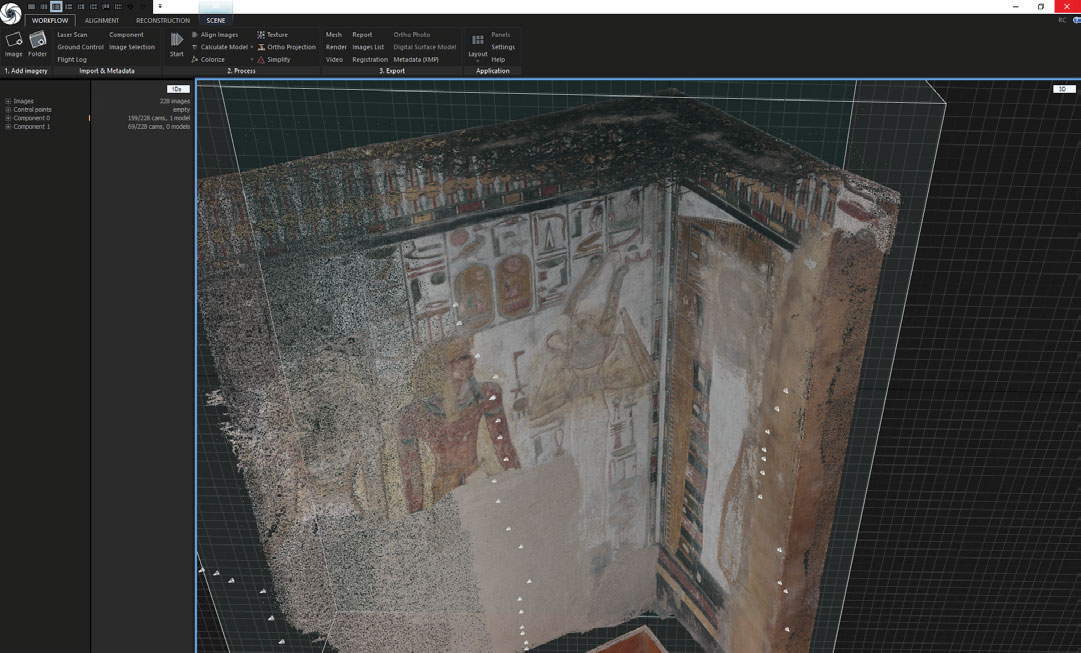Click the Digital Surface Model export option
Viewport: 1081px width, 653px height.
click(425, 47)
